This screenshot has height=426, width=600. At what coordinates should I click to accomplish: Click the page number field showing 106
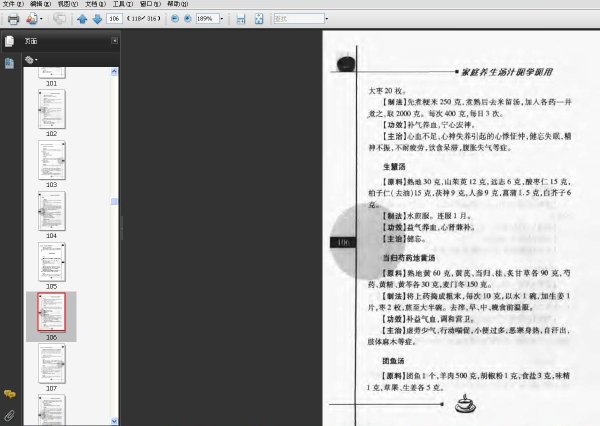(x=114, y=18)
